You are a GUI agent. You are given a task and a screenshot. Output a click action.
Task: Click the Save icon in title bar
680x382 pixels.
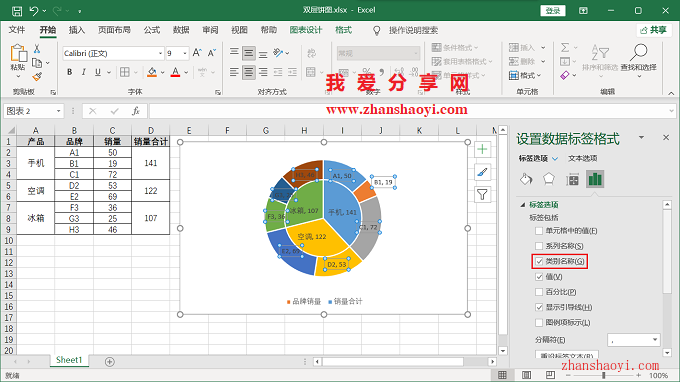(16, 11)
